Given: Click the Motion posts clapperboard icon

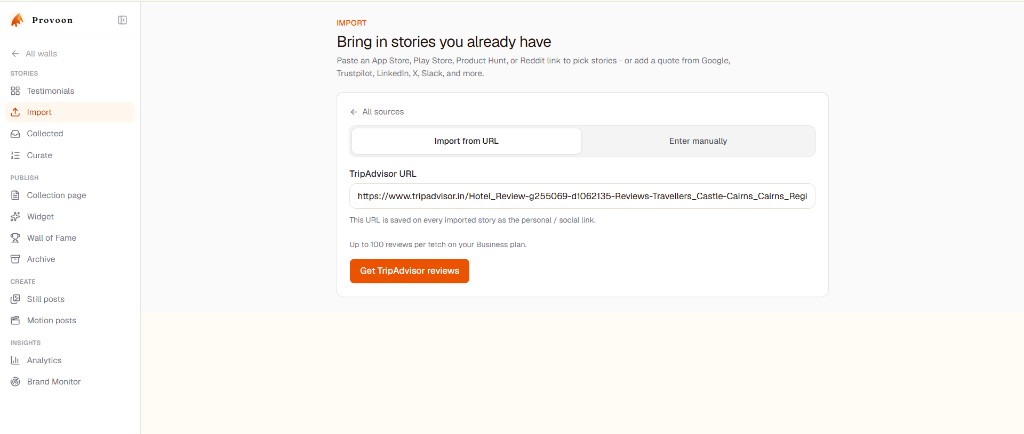Looking at the screenshot, I should (16, 320).
